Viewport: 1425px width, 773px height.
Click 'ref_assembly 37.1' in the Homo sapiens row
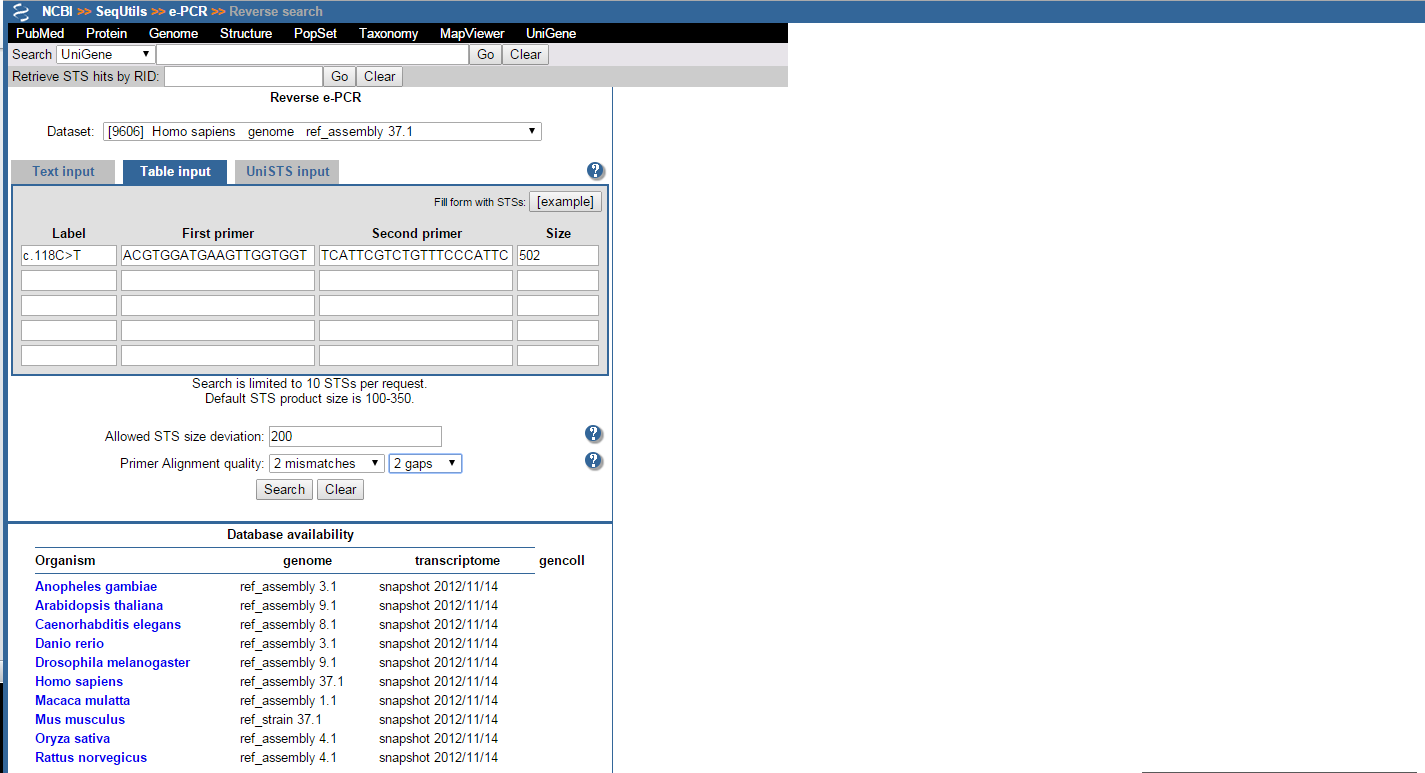292,682
